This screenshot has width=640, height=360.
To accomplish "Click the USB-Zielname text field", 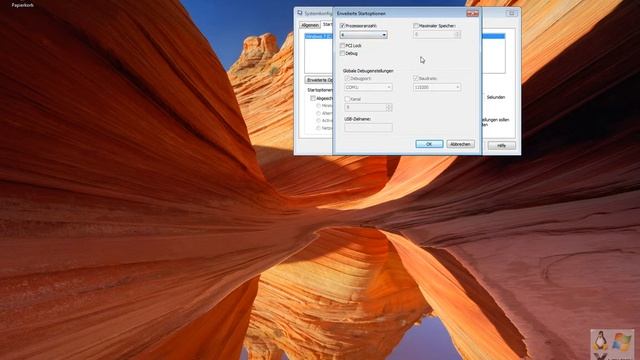I will click(x=368, y=128).
